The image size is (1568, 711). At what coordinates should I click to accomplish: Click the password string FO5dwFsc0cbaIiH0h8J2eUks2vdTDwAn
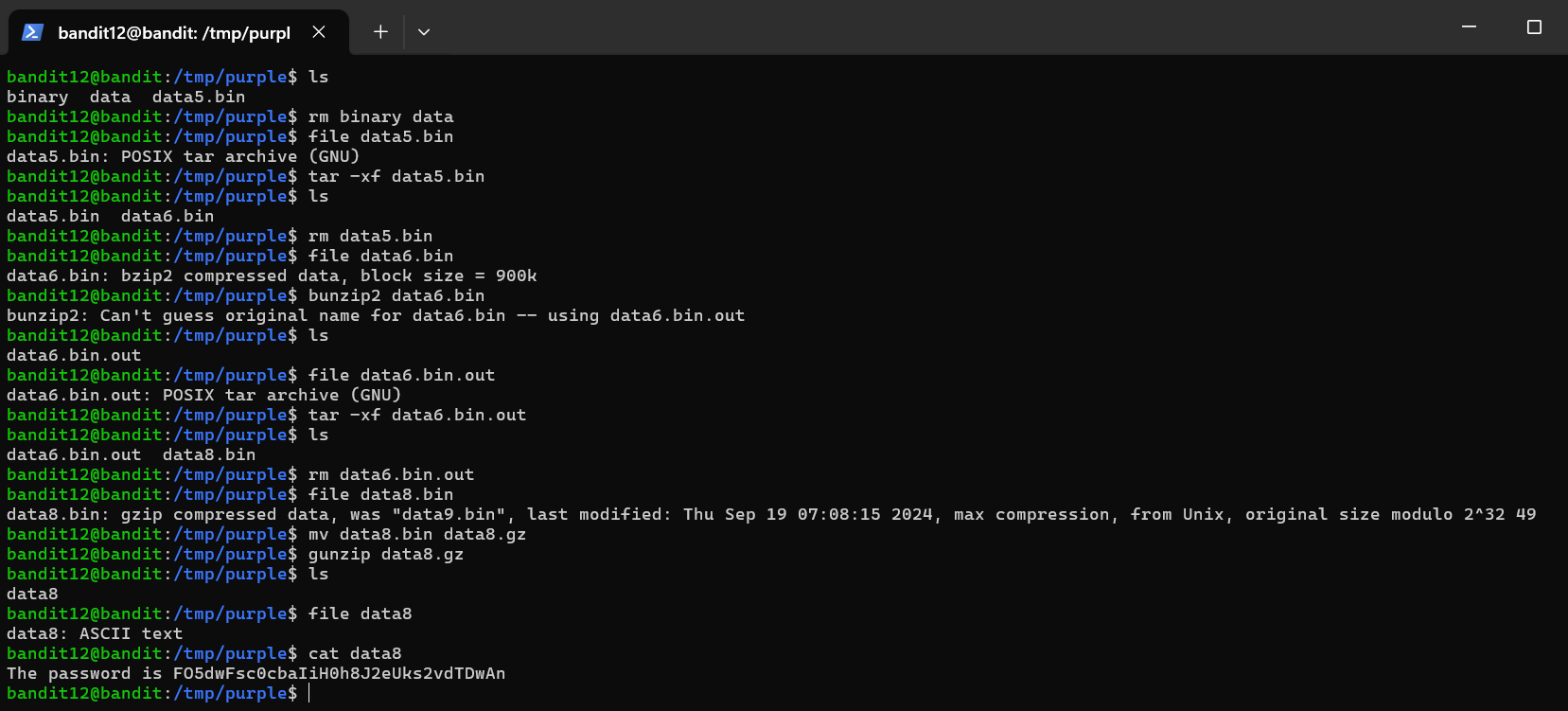point(339,674)
